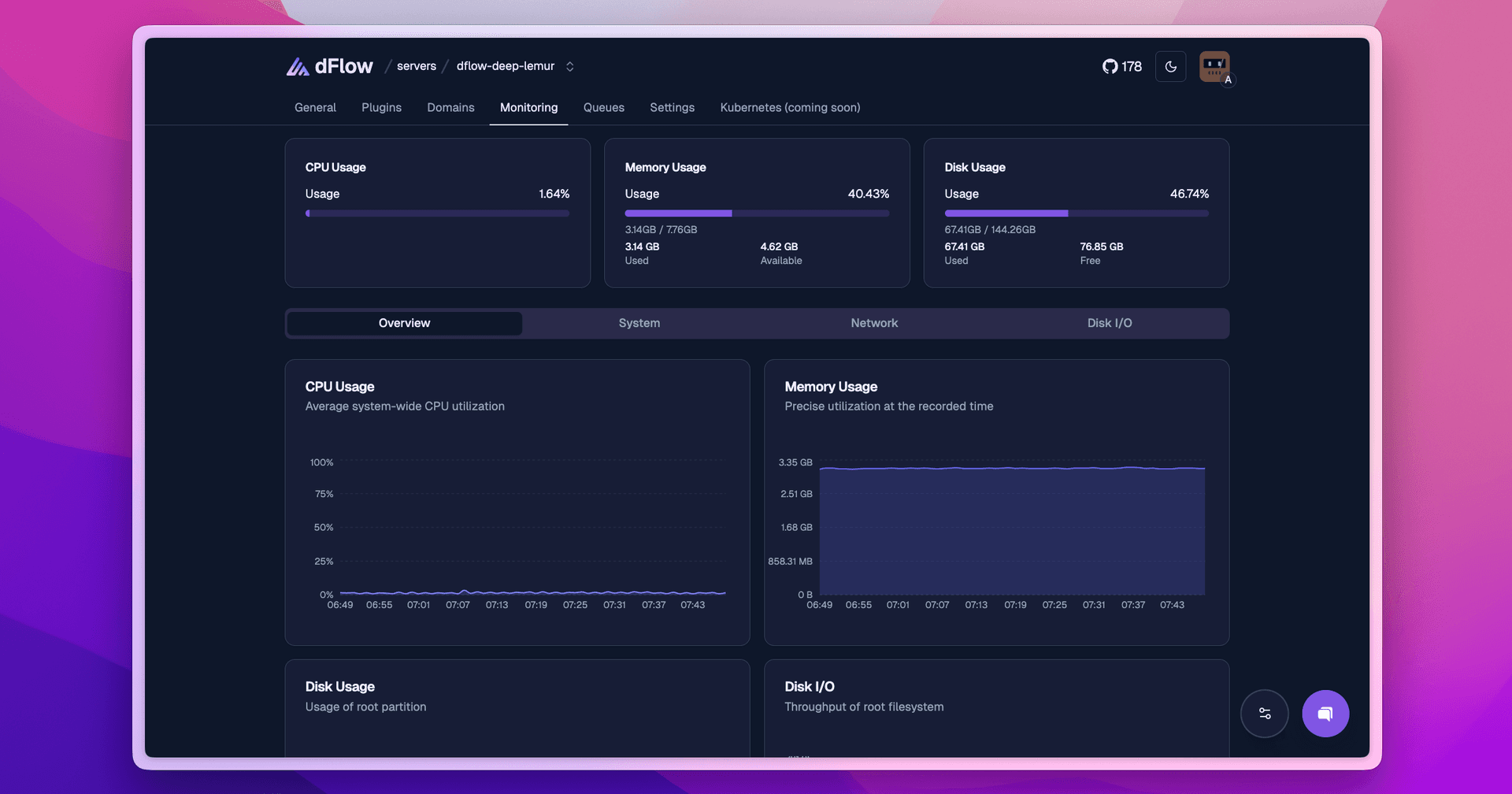Show the Disk I/O monitoring view

coord(1109,324)
